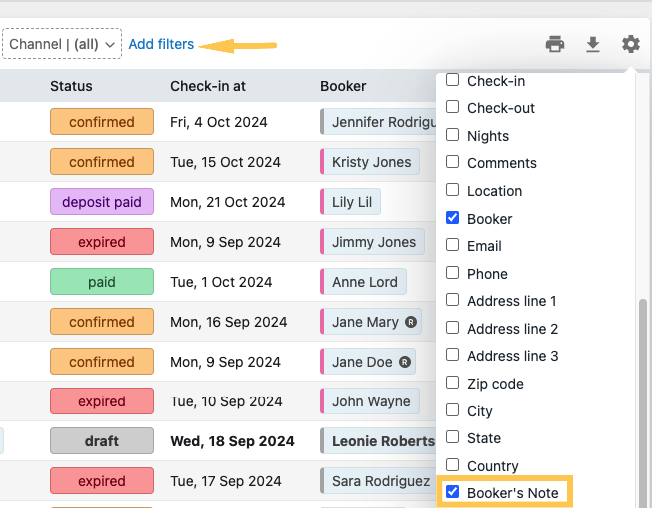Enable the Email column checkbox
The height and width of the screenshot is (508, 652).
coord(452,245)
